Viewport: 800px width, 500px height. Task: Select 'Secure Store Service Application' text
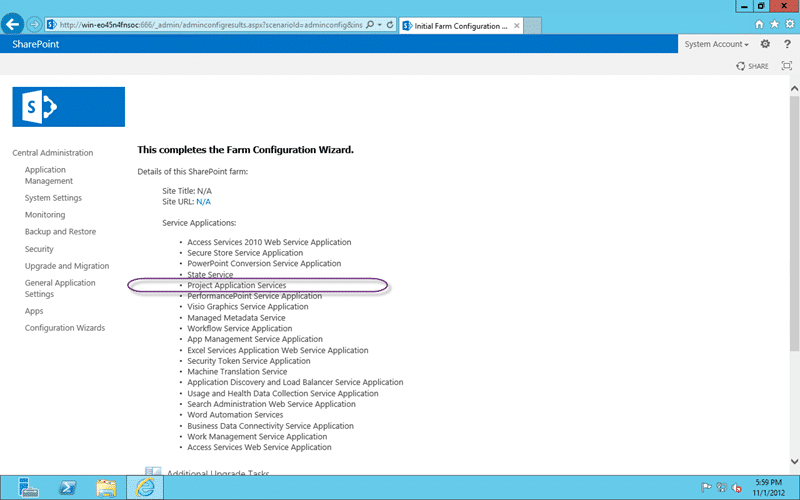[245, 253]
